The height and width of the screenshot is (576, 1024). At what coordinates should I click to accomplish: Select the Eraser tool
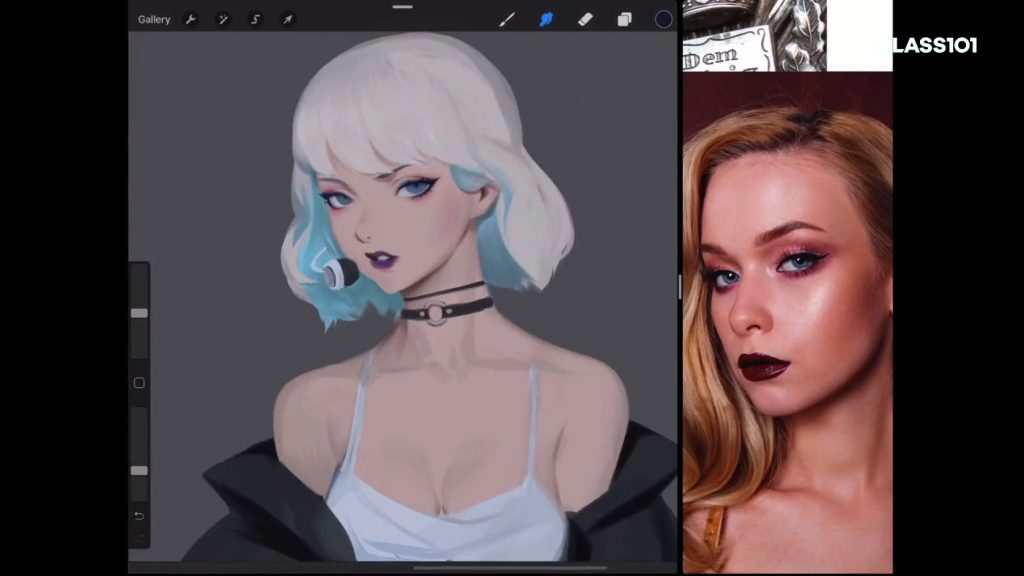coord(585,20)
